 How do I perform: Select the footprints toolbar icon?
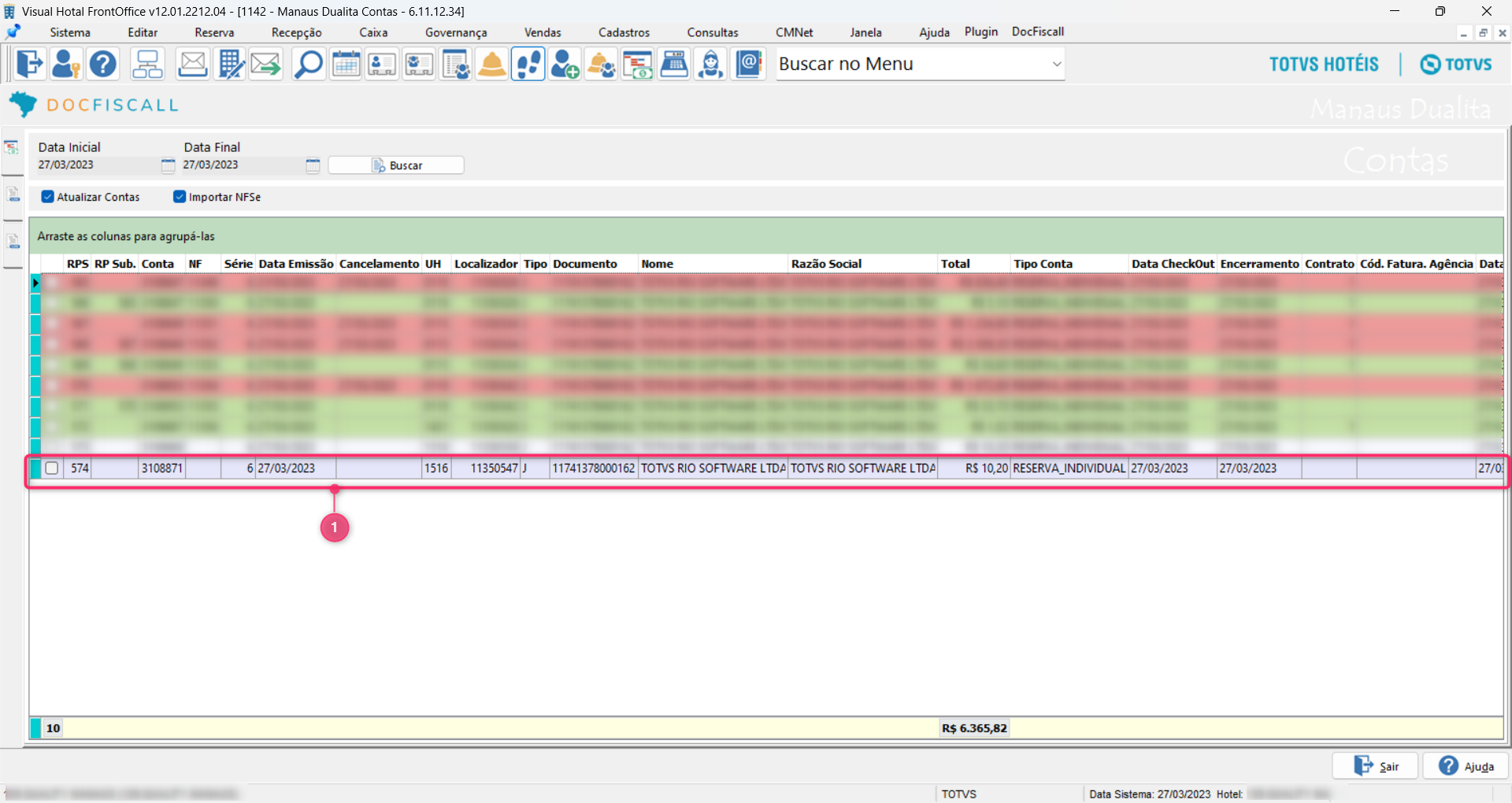(x=528, y=64)
